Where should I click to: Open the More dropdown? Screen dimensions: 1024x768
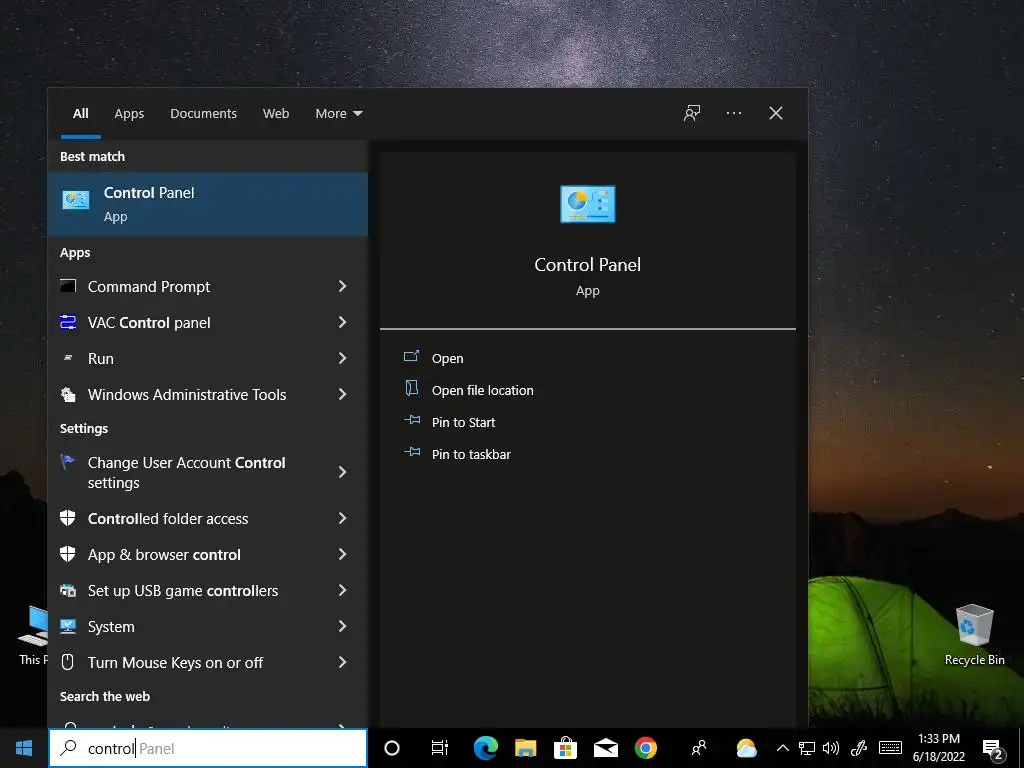pyautogui.click(x=338, y=114)
